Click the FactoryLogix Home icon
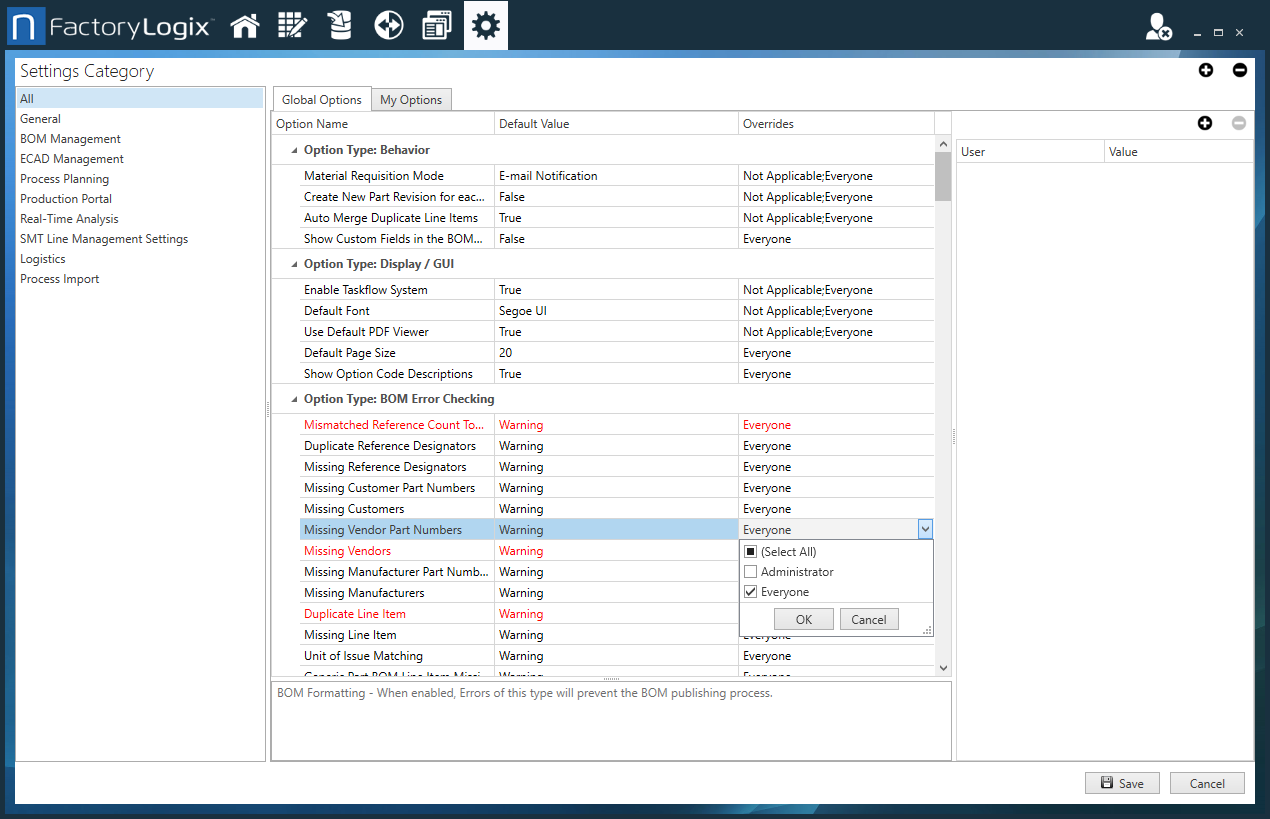This screenshot has width=1270, height=819. tap(245, 25)
